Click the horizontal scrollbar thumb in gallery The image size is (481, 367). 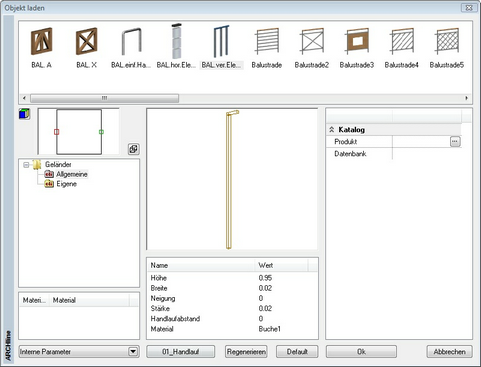105,98
